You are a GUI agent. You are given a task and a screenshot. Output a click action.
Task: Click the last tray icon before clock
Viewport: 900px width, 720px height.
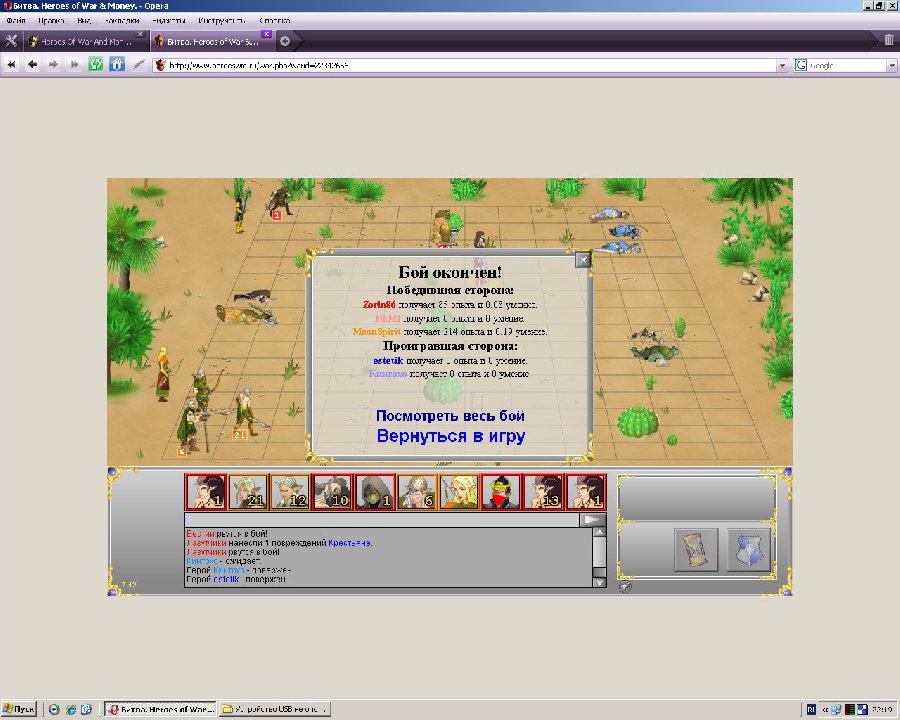(x=862, y=710)
